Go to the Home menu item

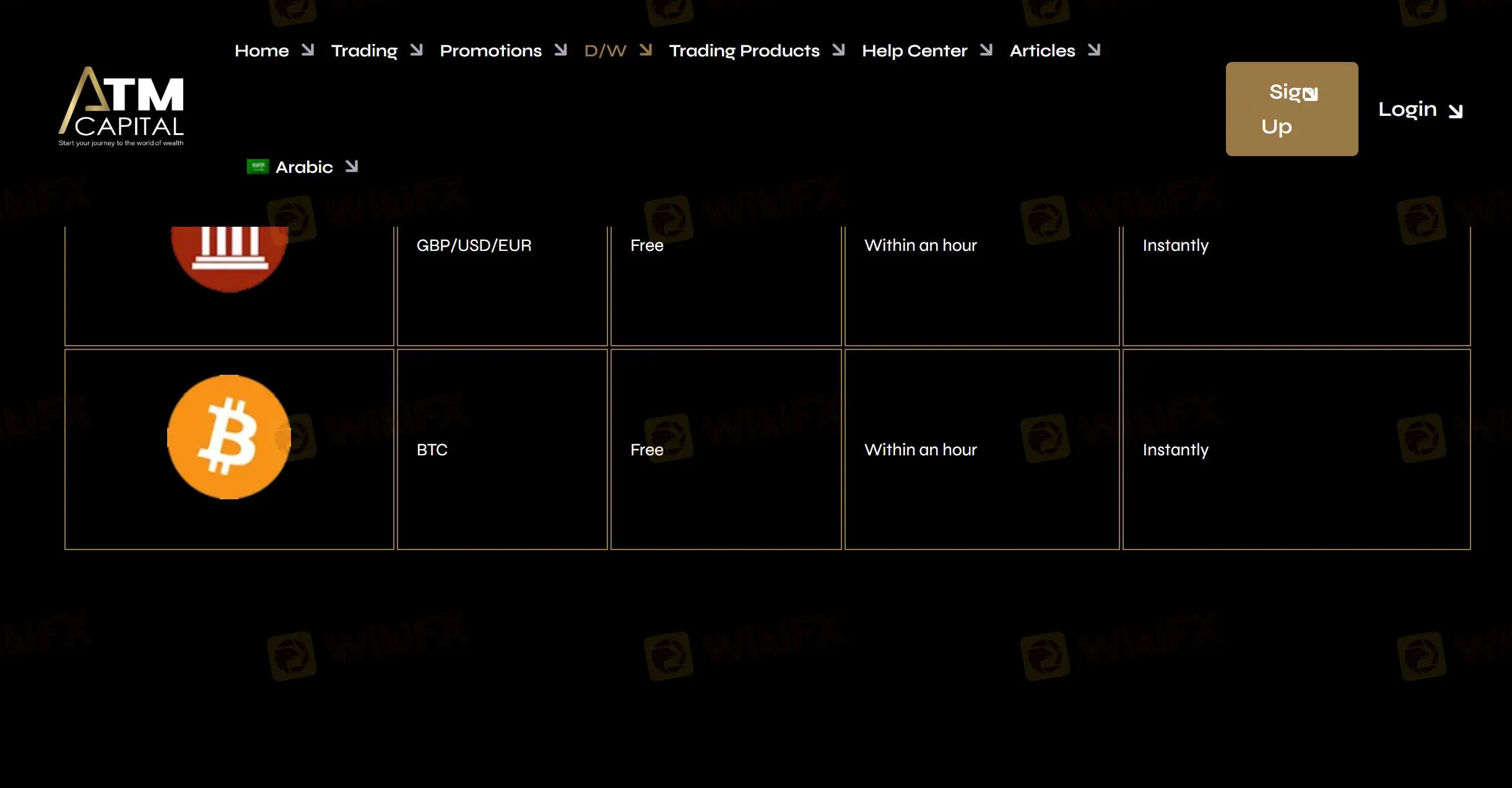[261, 51]
